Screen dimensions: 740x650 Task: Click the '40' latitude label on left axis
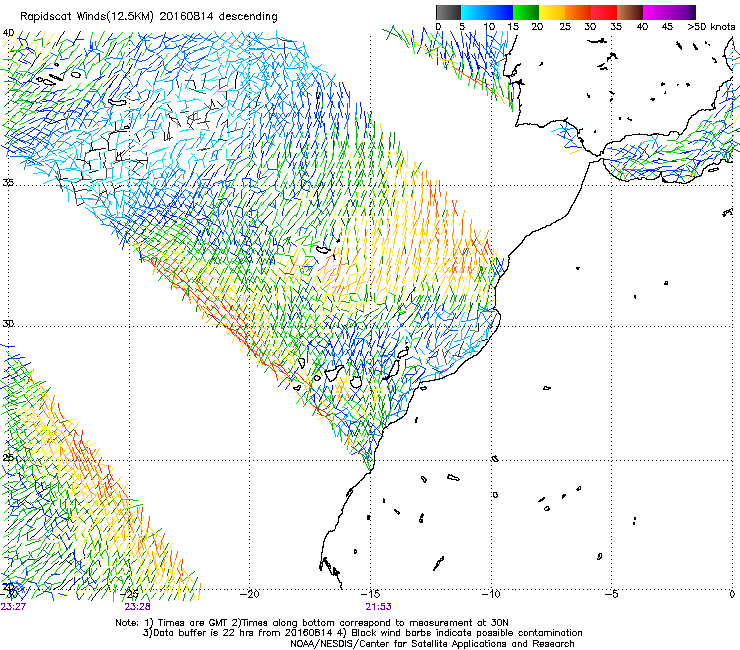(x=8, y=33)
